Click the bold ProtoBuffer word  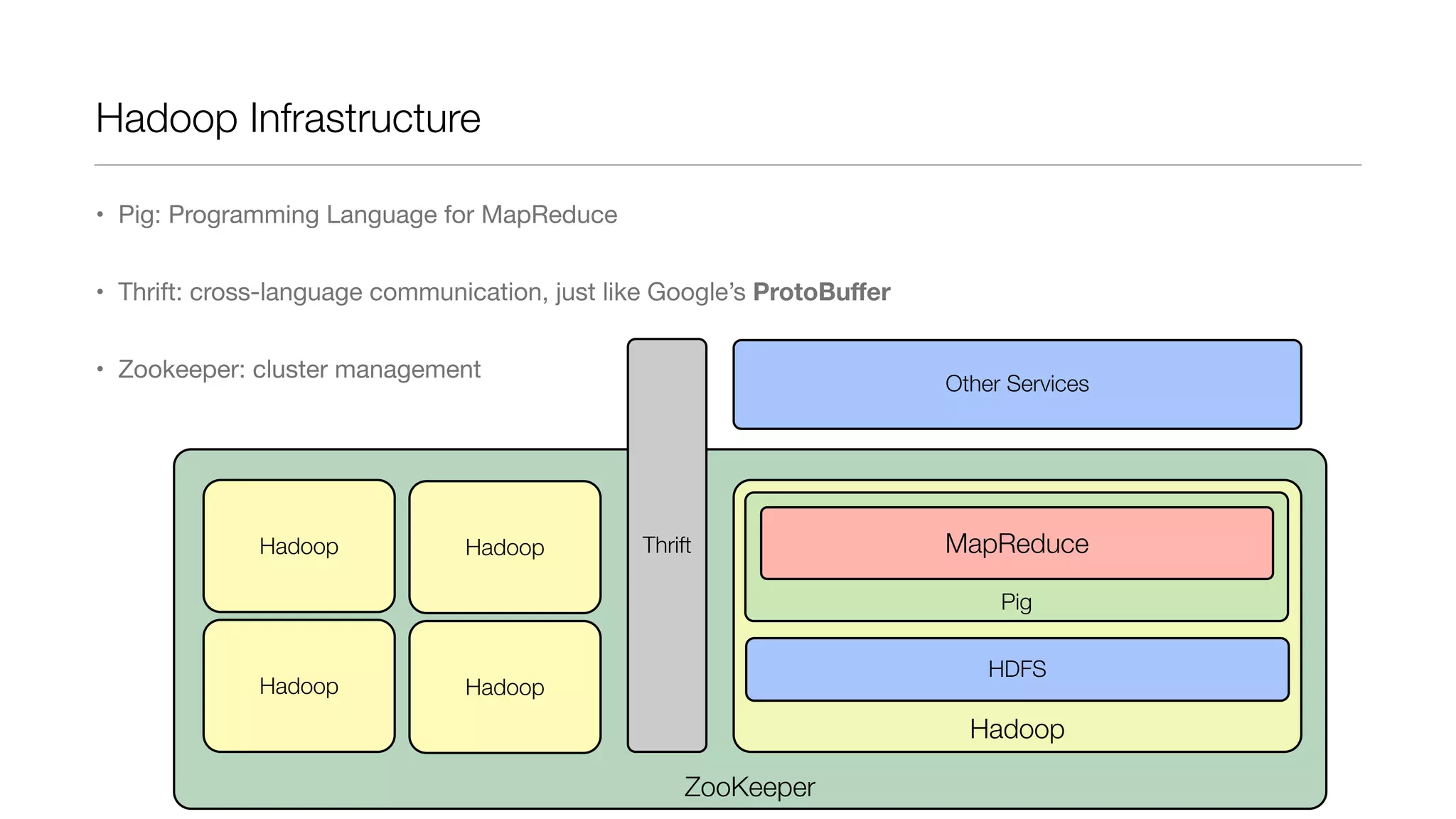click(821, 292)
